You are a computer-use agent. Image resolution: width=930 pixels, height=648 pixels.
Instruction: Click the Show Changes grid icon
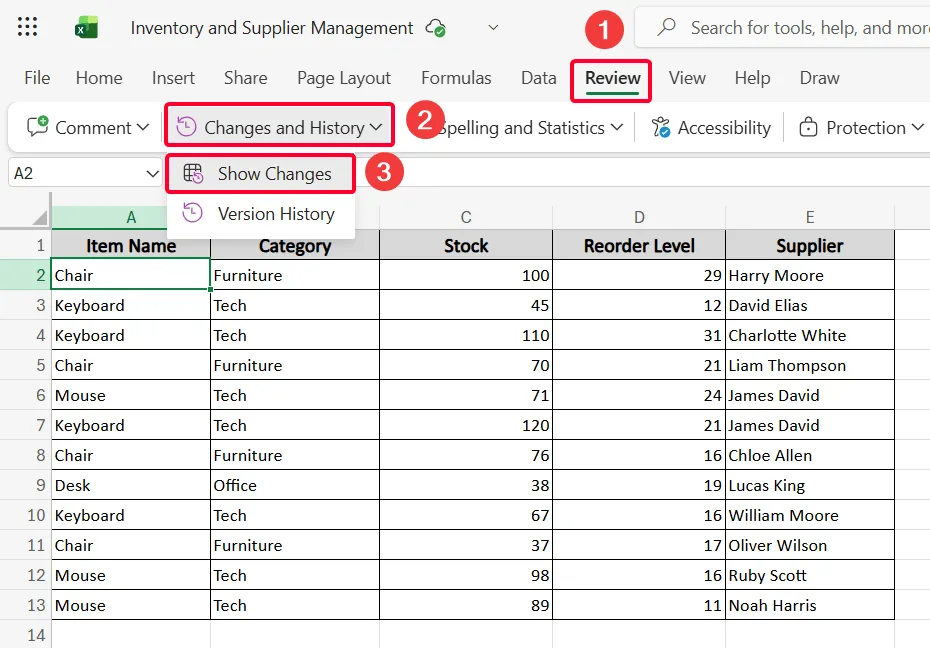(193, 173)
